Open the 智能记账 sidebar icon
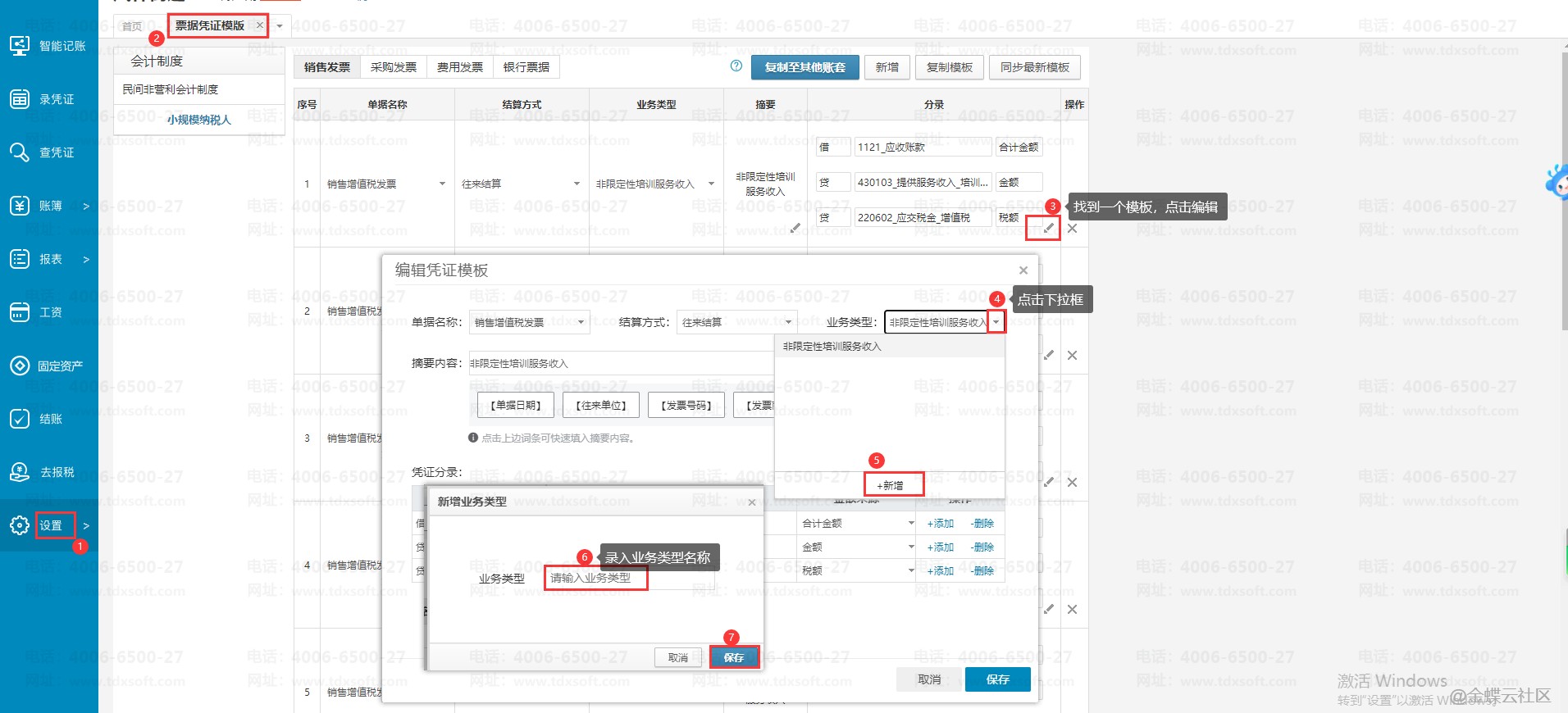The width and height of the screenshot is (1568, 713). [x=20, y=46]
